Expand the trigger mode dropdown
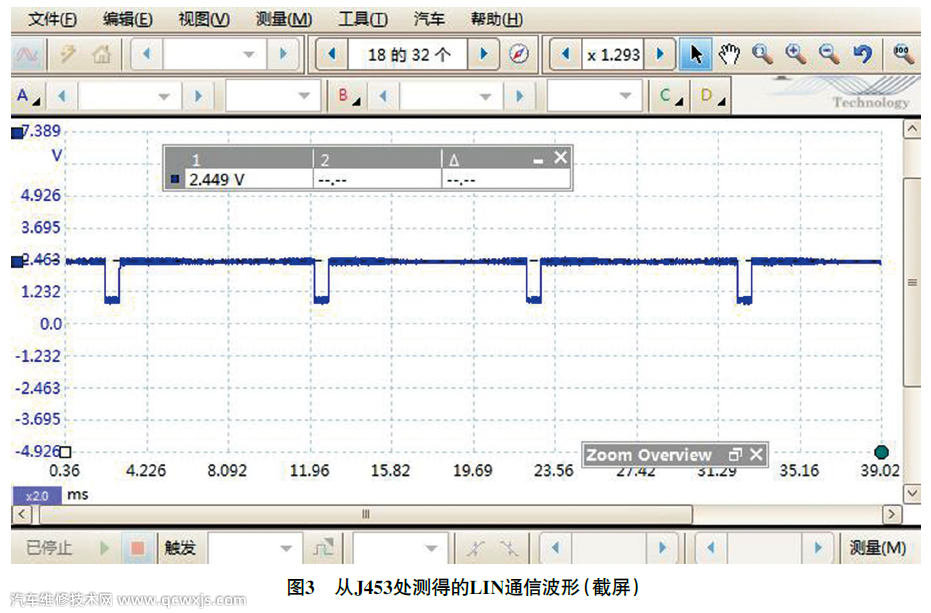This screenshot has width=931, height=613. [286, 548]
